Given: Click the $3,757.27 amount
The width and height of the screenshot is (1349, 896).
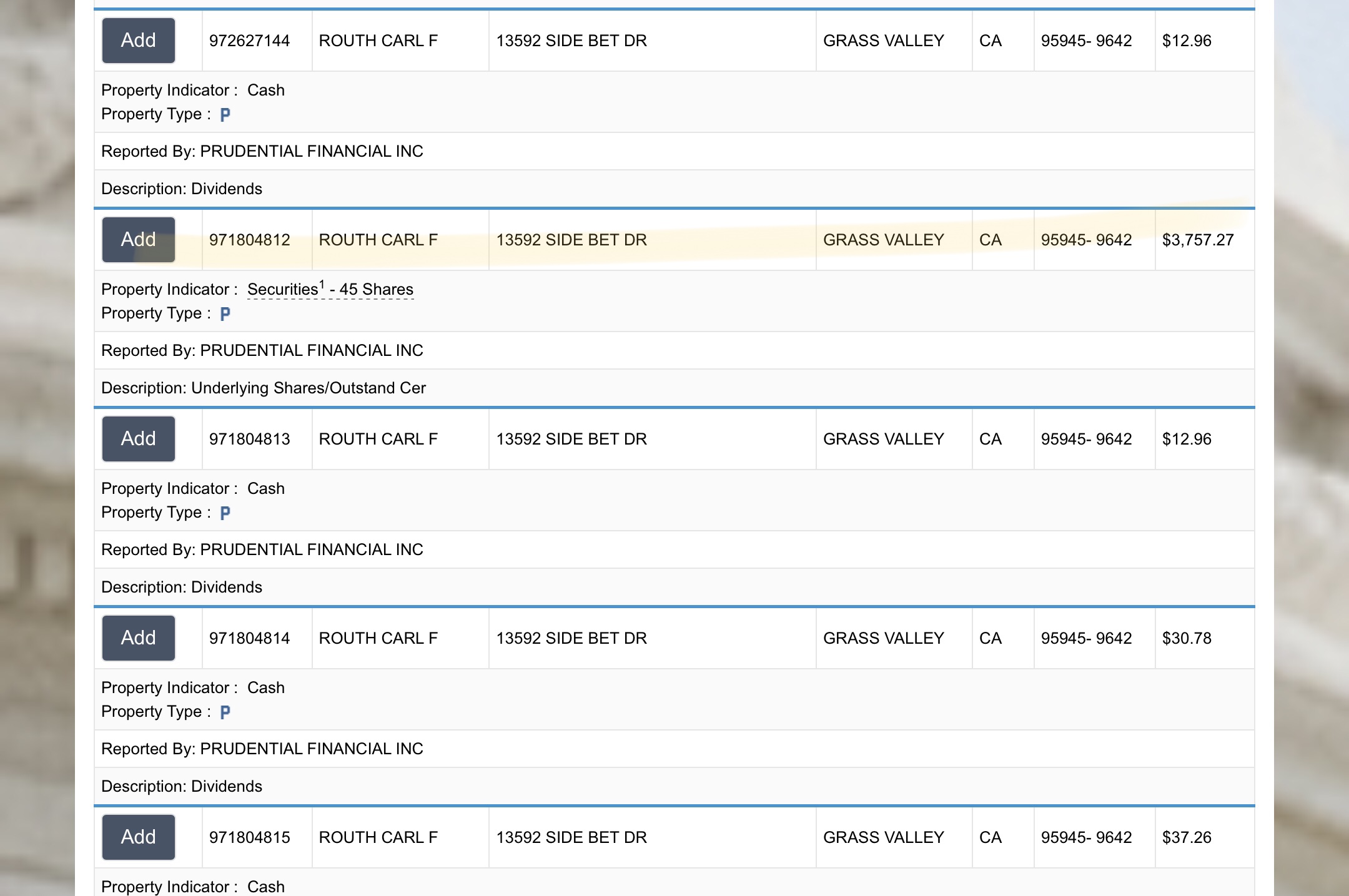Looking at the screenshot, I should [1198, 240].
